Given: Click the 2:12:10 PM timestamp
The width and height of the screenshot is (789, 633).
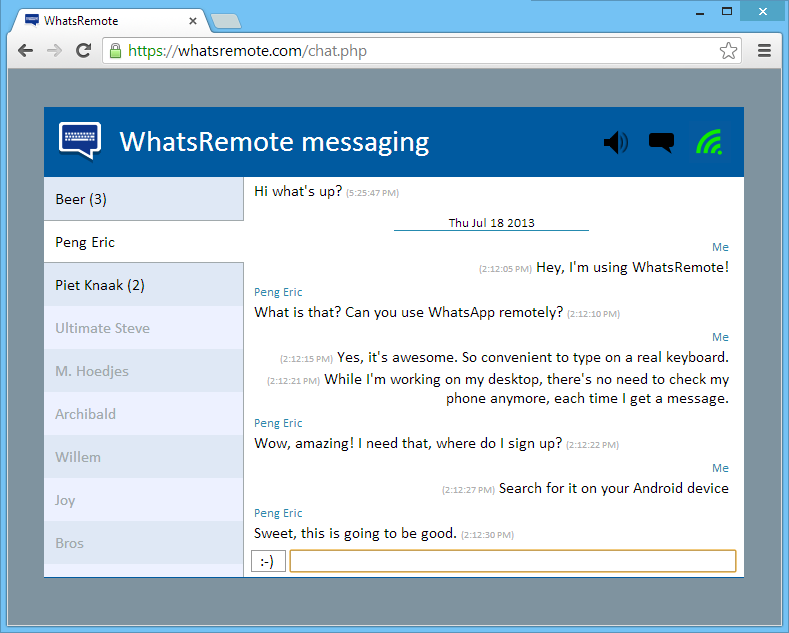Looking at the screenshot, I should 594,314.
